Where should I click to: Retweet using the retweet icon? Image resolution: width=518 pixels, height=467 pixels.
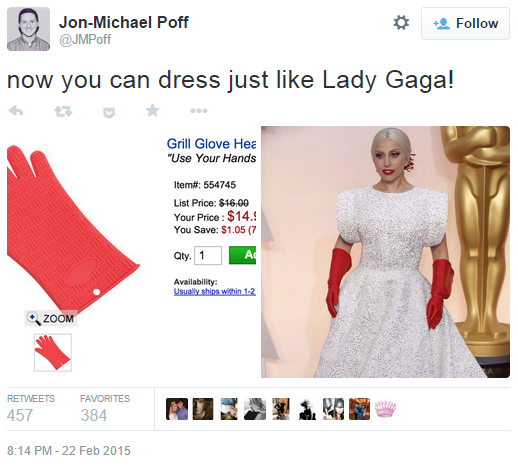coord(63,111)
